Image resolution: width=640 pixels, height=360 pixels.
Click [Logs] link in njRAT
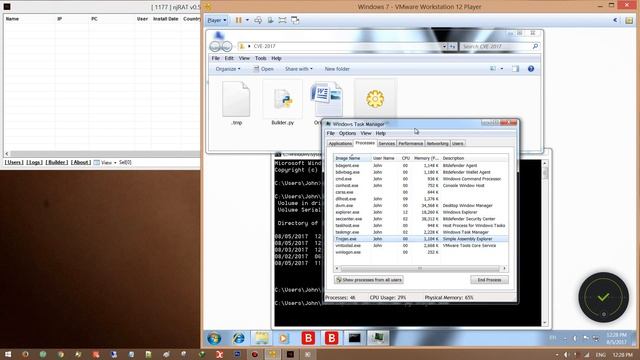click(34, 162)
